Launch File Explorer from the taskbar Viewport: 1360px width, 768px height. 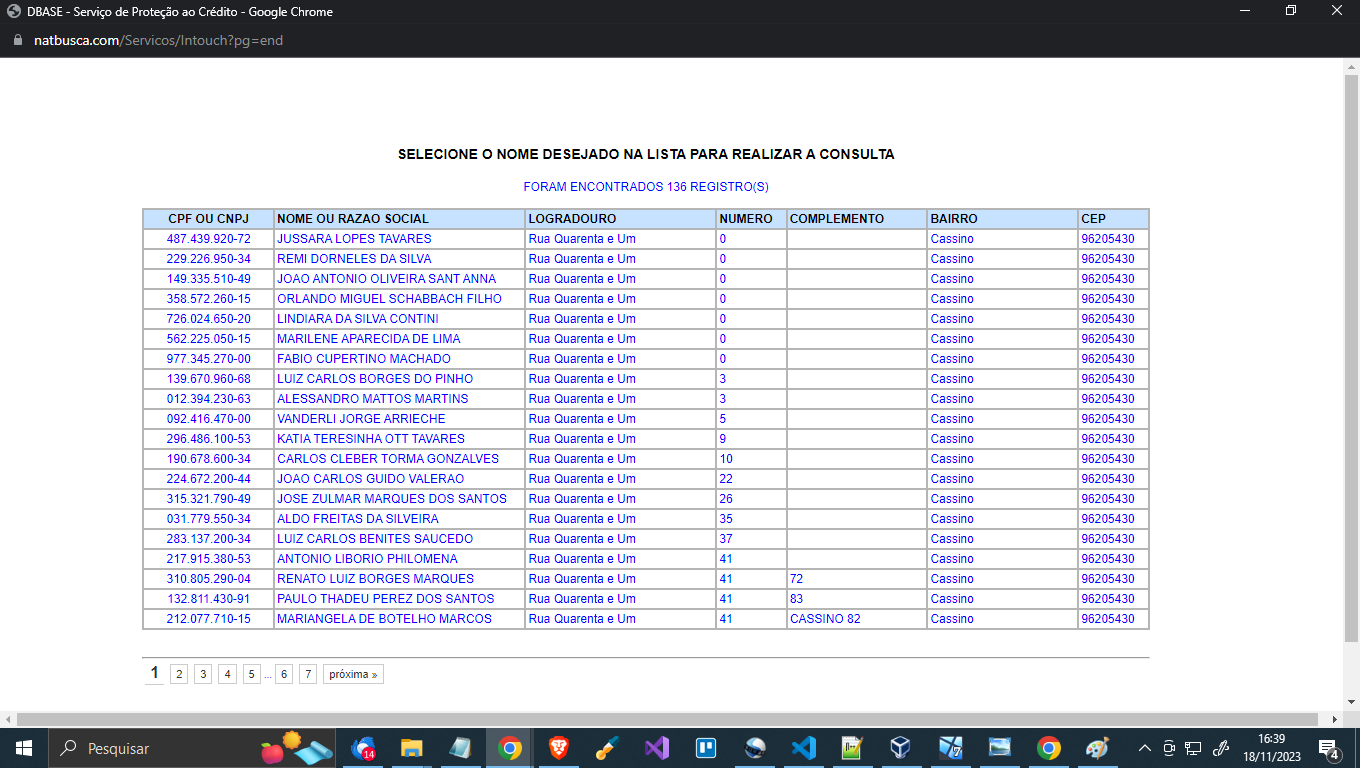412,748
